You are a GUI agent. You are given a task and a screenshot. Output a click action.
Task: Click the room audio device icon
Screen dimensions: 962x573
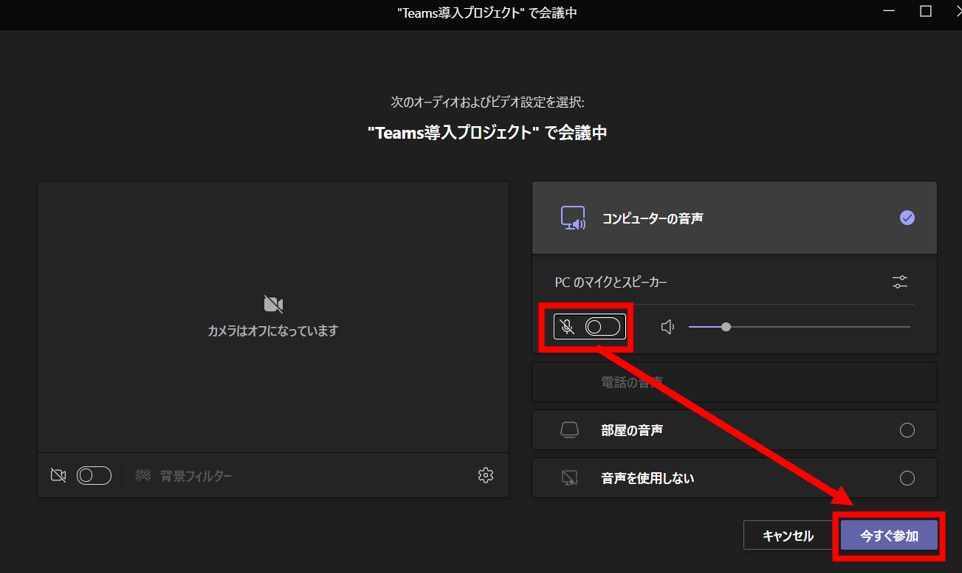pos(569,430)
